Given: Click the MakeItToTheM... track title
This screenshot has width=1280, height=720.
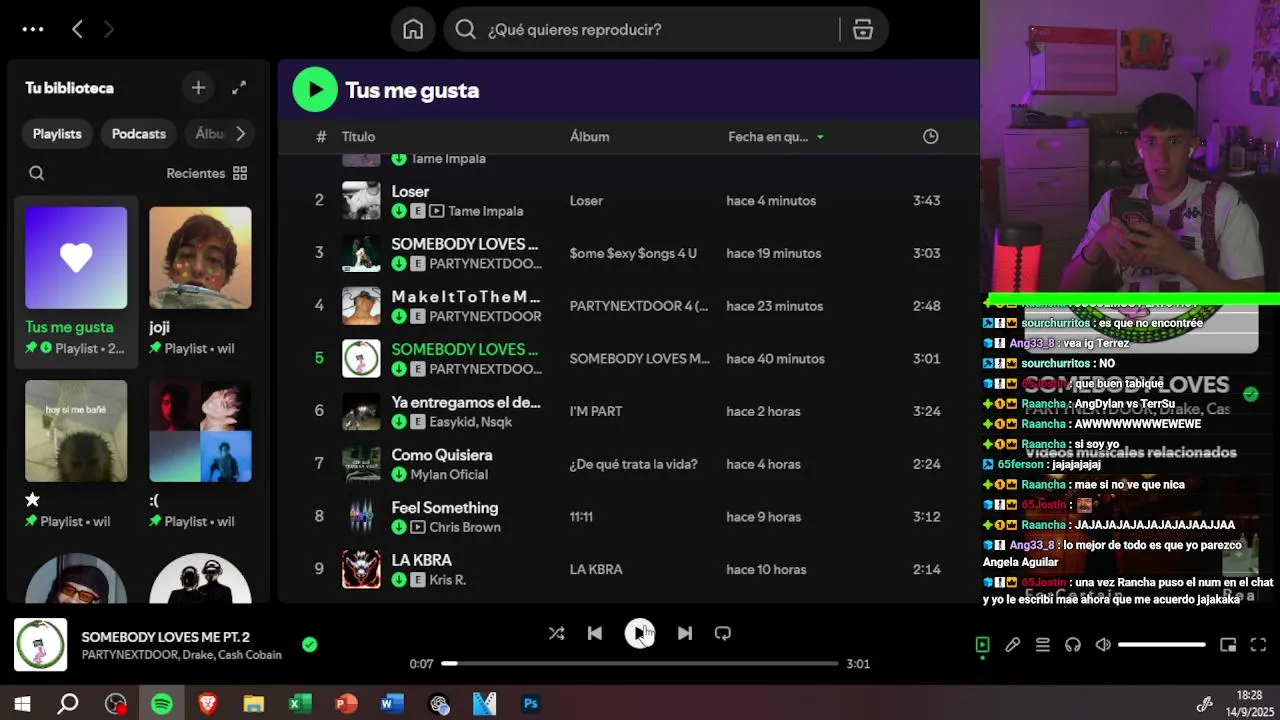Looking at the screenshot, I should pyautogui.click(x=466, y=297).
